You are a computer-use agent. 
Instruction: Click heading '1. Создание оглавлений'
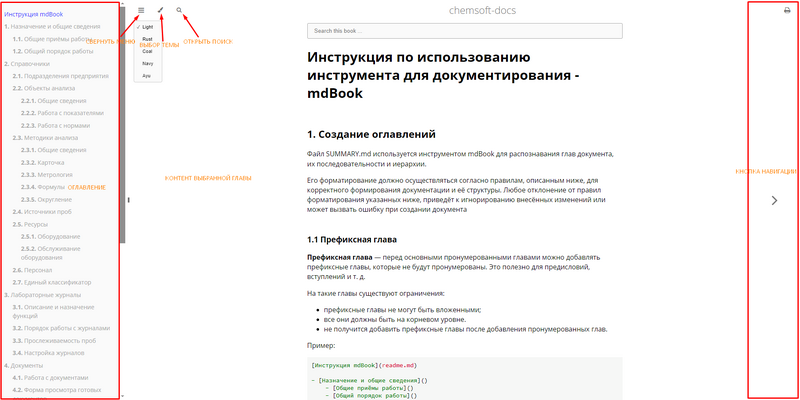pyautogui.click(x=371, y=135)
